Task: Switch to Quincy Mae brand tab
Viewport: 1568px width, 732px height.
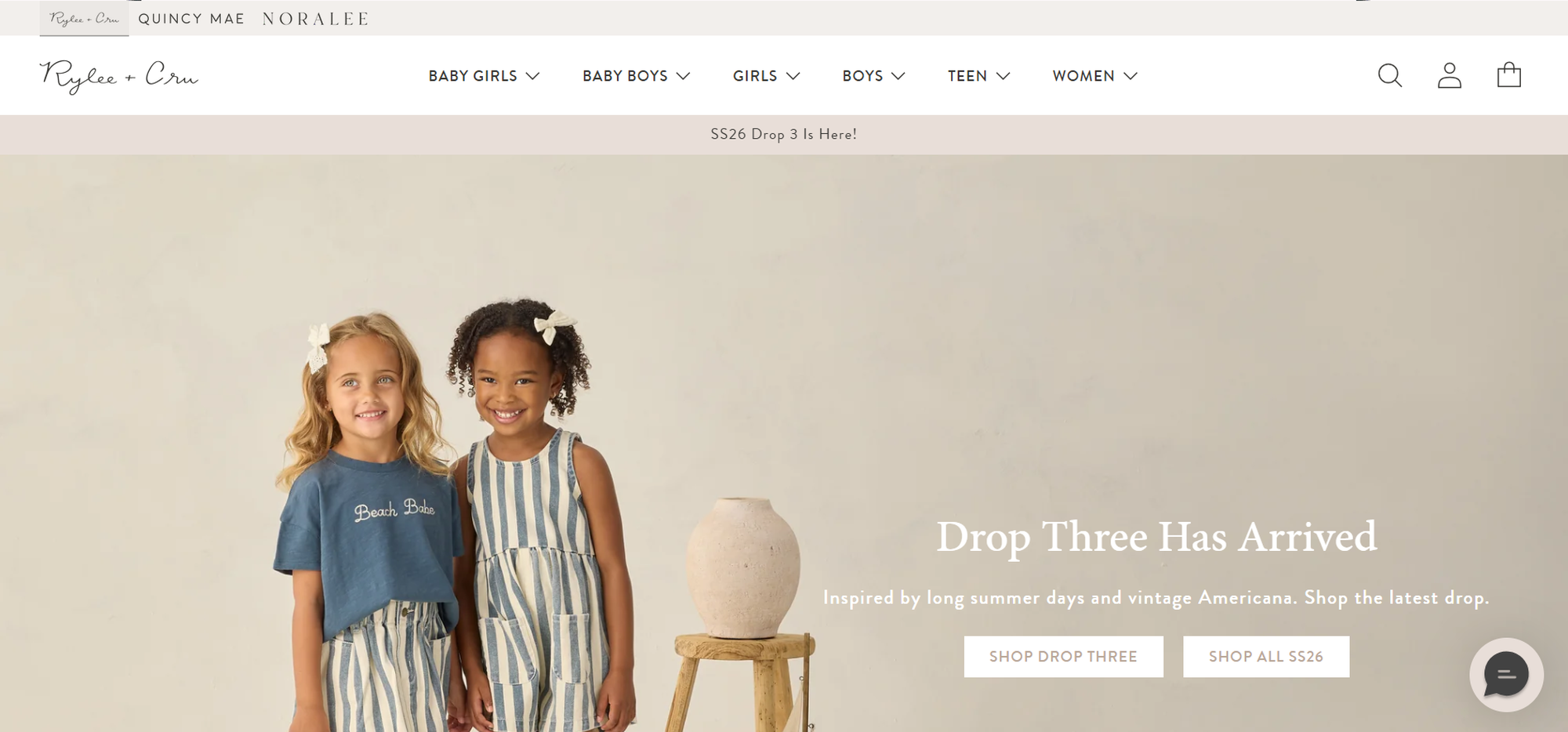Action: (x=191, y=19)
